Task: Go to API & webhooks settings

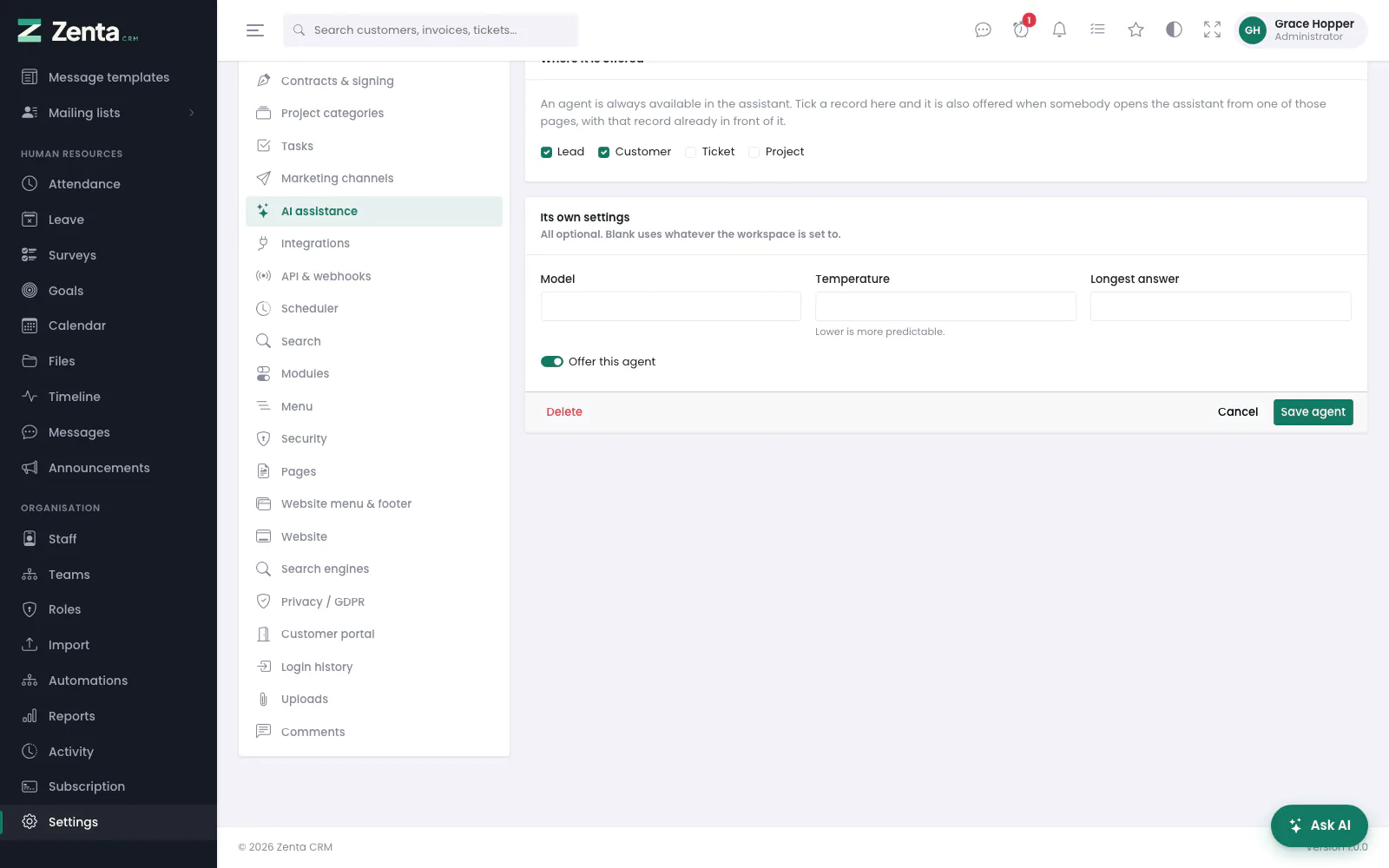Action: pyautogui.click(x=374, y=276)
